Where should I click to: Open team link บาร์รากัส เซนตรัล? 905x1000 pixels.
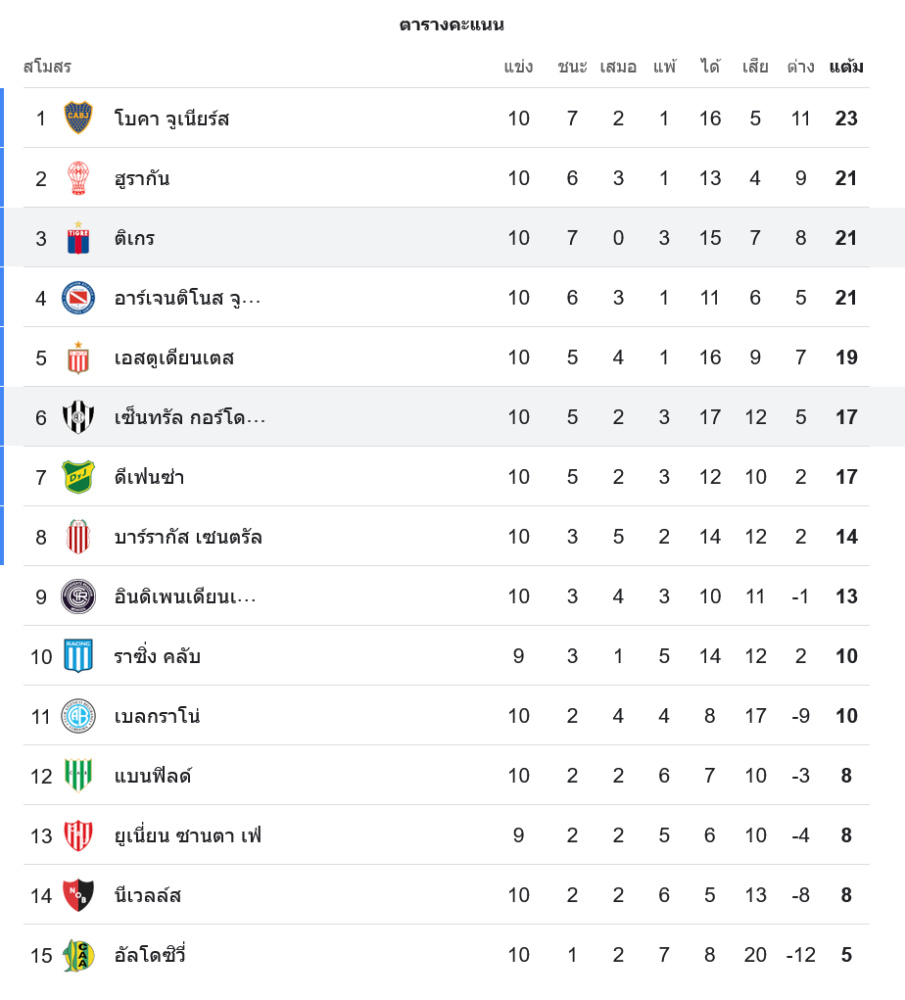[x=188, y=537]
